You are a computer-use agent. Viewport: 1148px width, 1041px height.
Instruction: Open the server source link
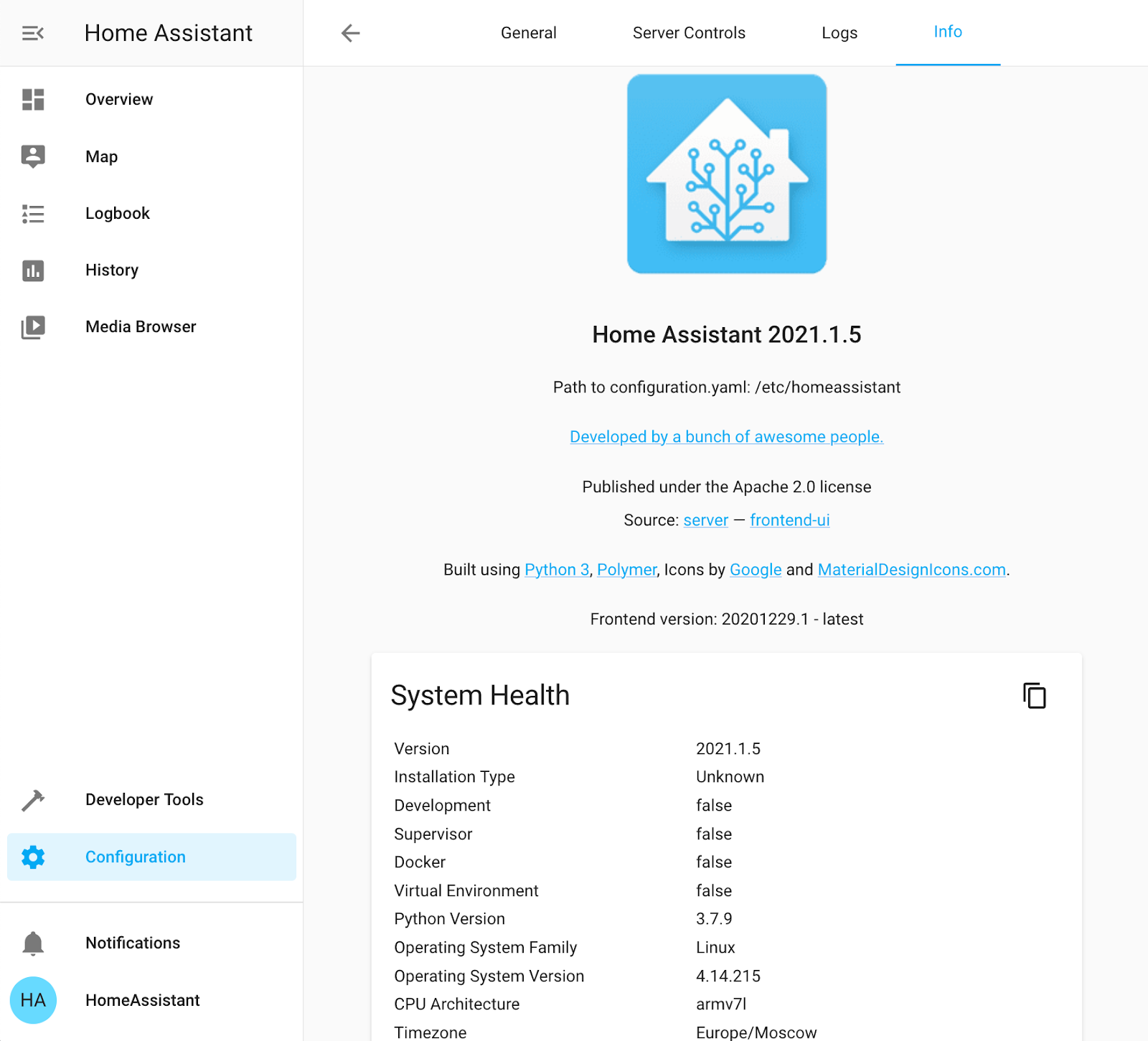706,520
